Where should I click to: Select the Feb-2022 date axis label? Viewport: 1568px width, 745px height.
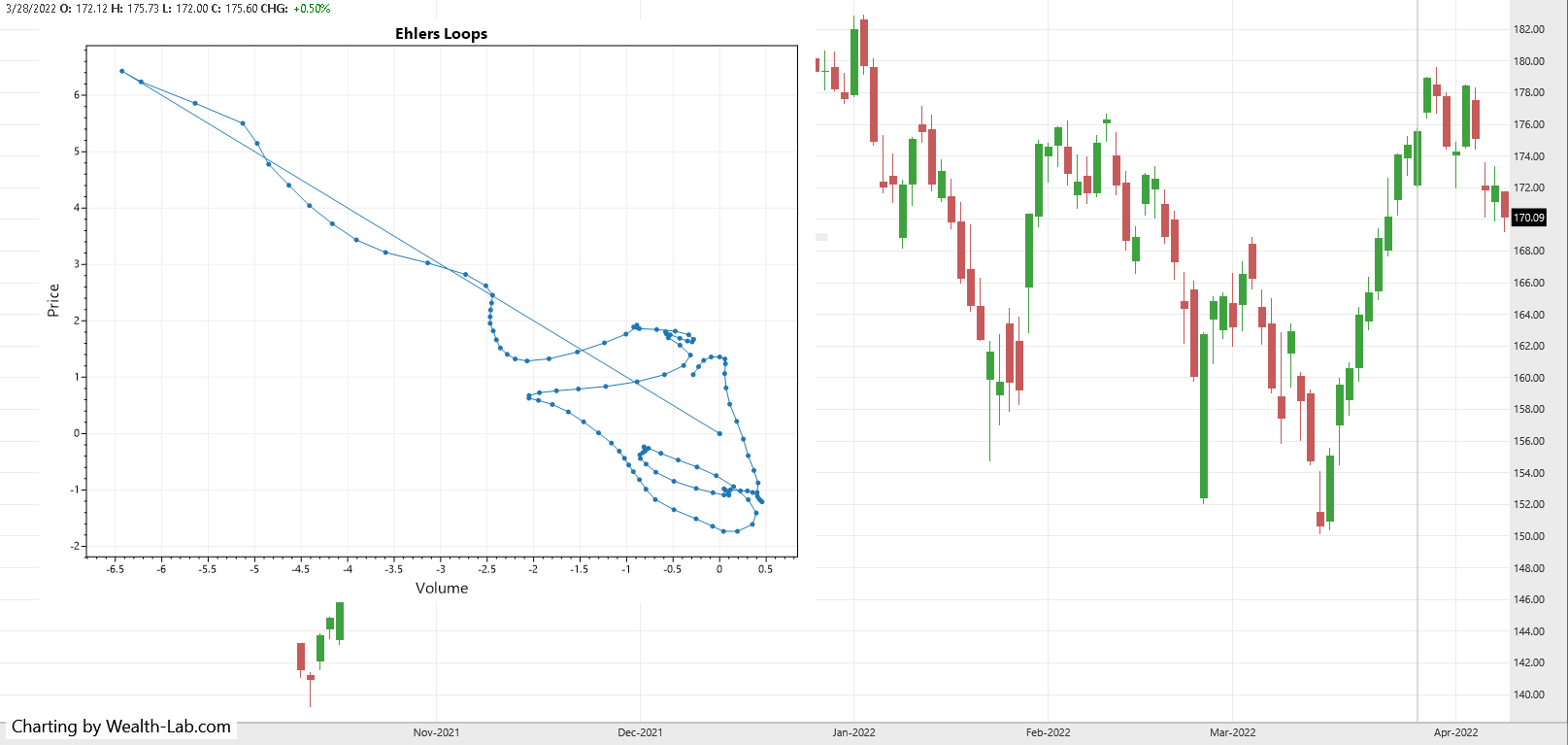(1048, 732)
